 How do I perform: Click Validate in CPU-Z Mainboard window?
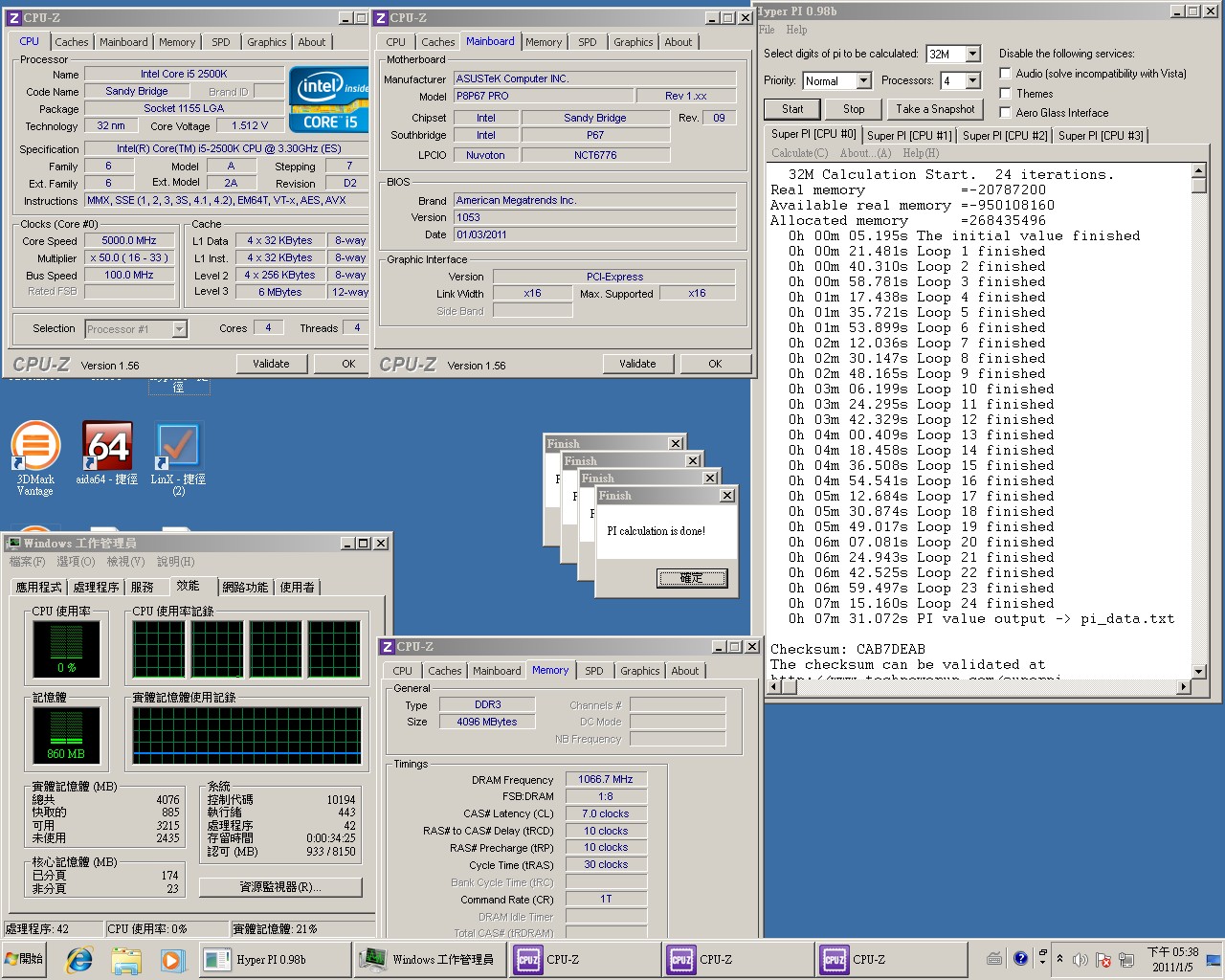point(637,364)
